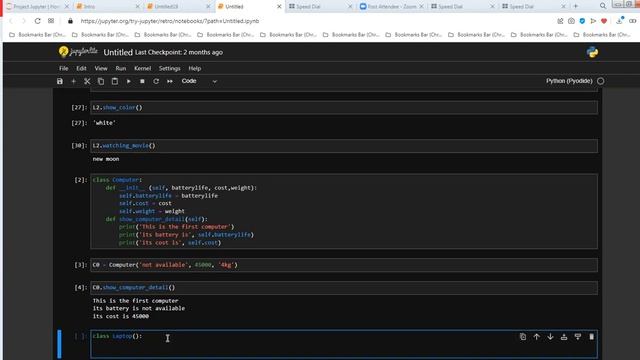Open the Run menu

pyautogui.click(x=121, y=68)
